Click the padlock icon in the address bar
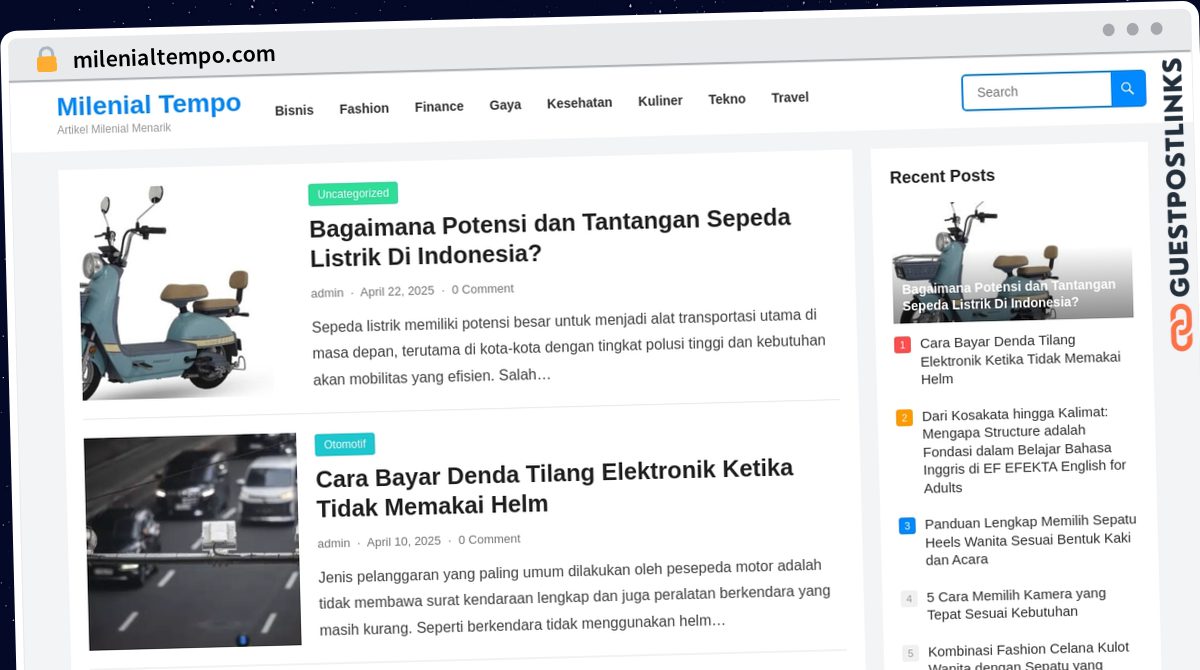 (x=45, y=59)
